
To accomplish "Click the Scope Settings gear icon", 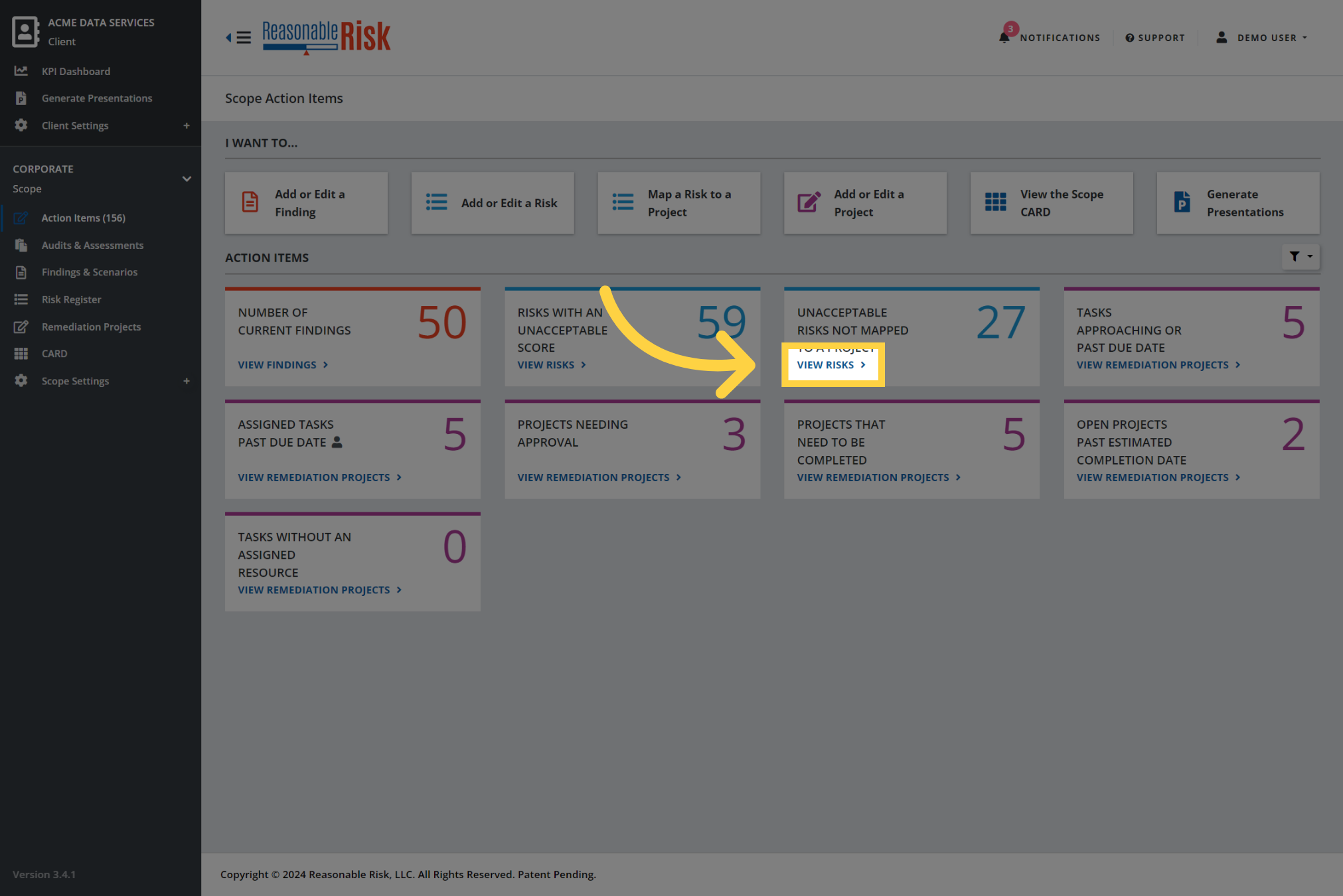I will 21,380.
